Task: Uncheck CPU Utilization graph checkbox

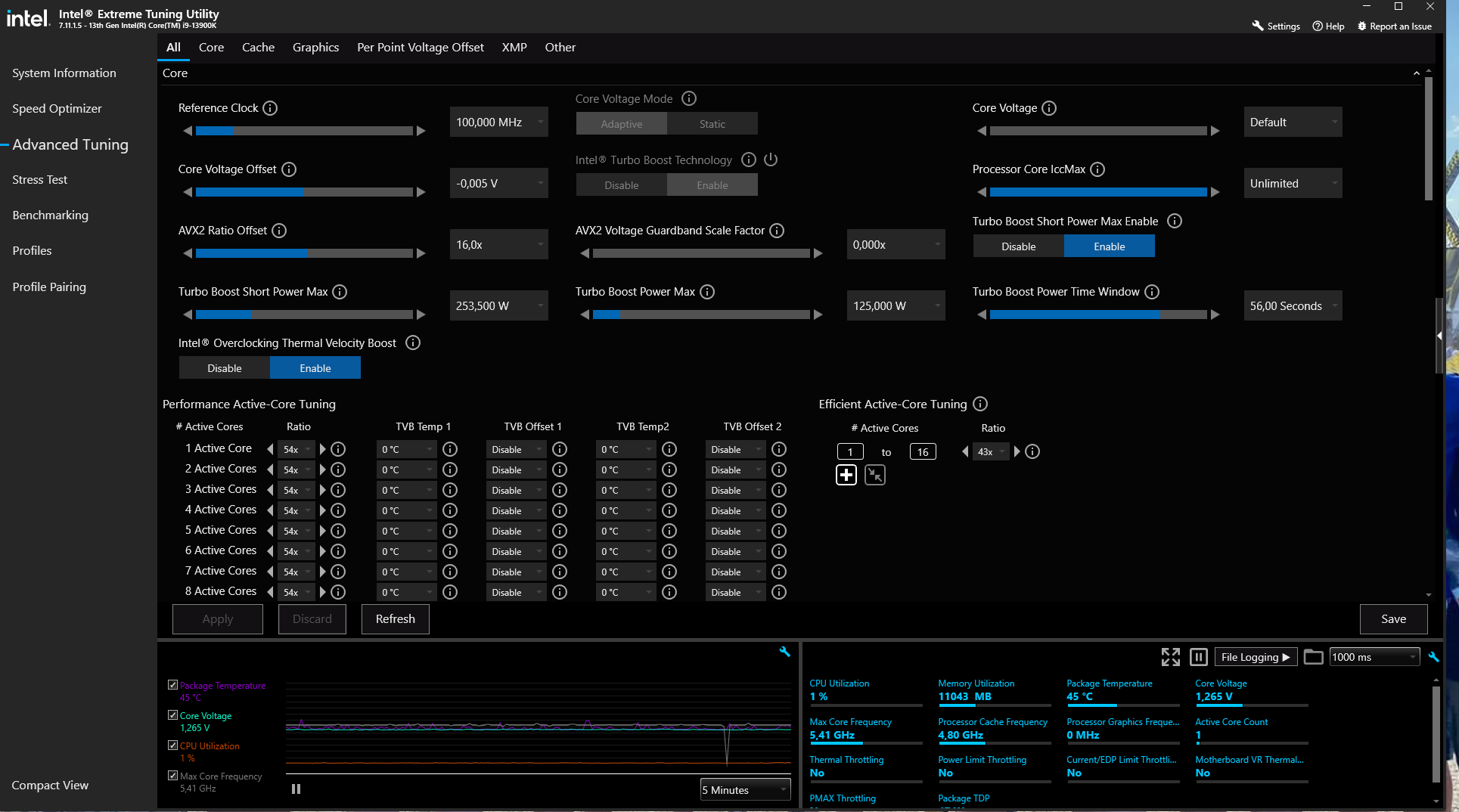Action: 172,745
